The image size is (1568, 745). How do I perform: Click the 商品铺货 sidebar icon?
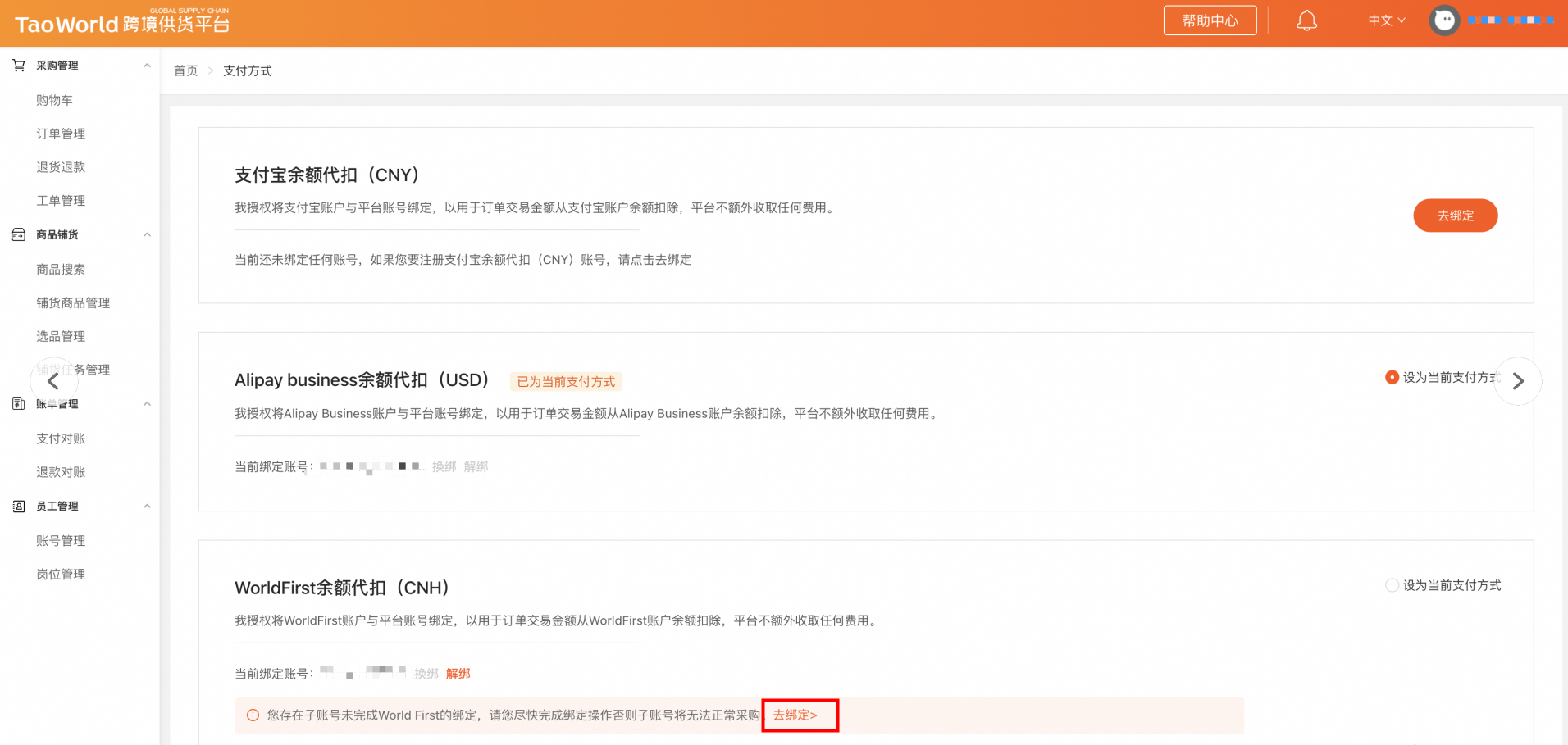pyautogui.click(x=19, y=234)
